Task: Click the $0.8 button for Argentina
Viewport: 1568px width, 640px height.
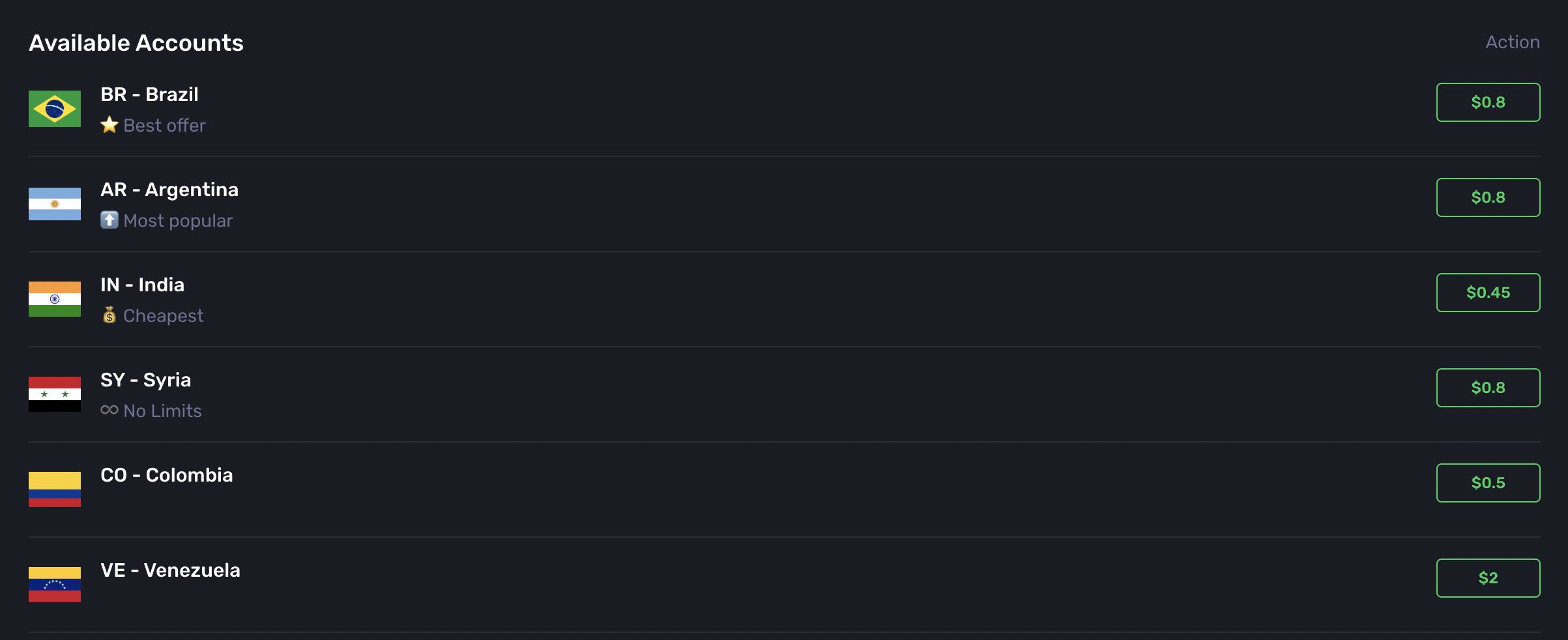Action: [x=1488, y=197]
